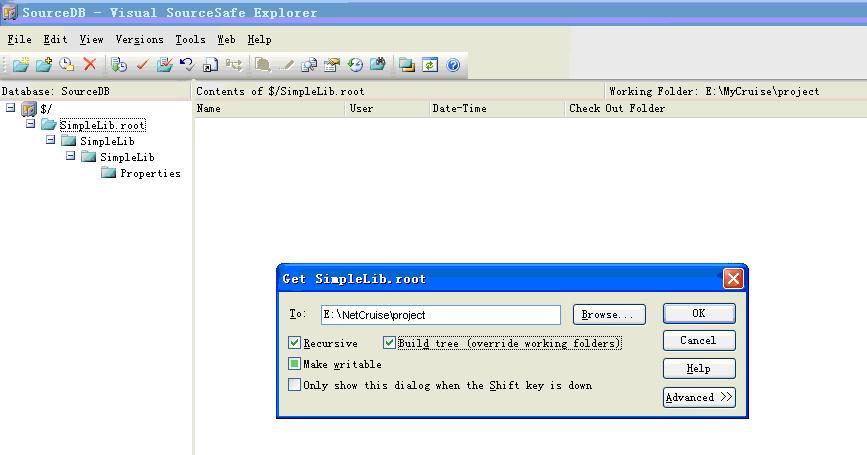Click Cancel in the Get dialog
This screenshot has width=867, height=455.
(x=699, y=341)
